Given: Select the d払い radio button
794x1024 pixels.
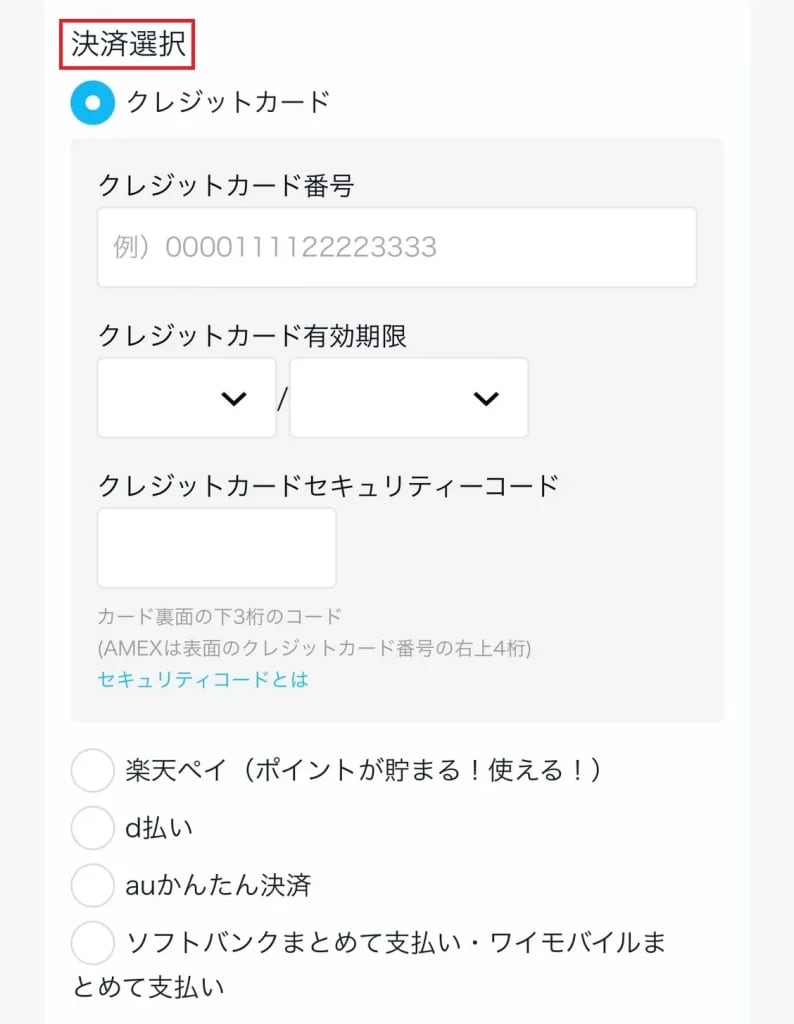Looking at the screenshot, I should click(x=93, y=828).
